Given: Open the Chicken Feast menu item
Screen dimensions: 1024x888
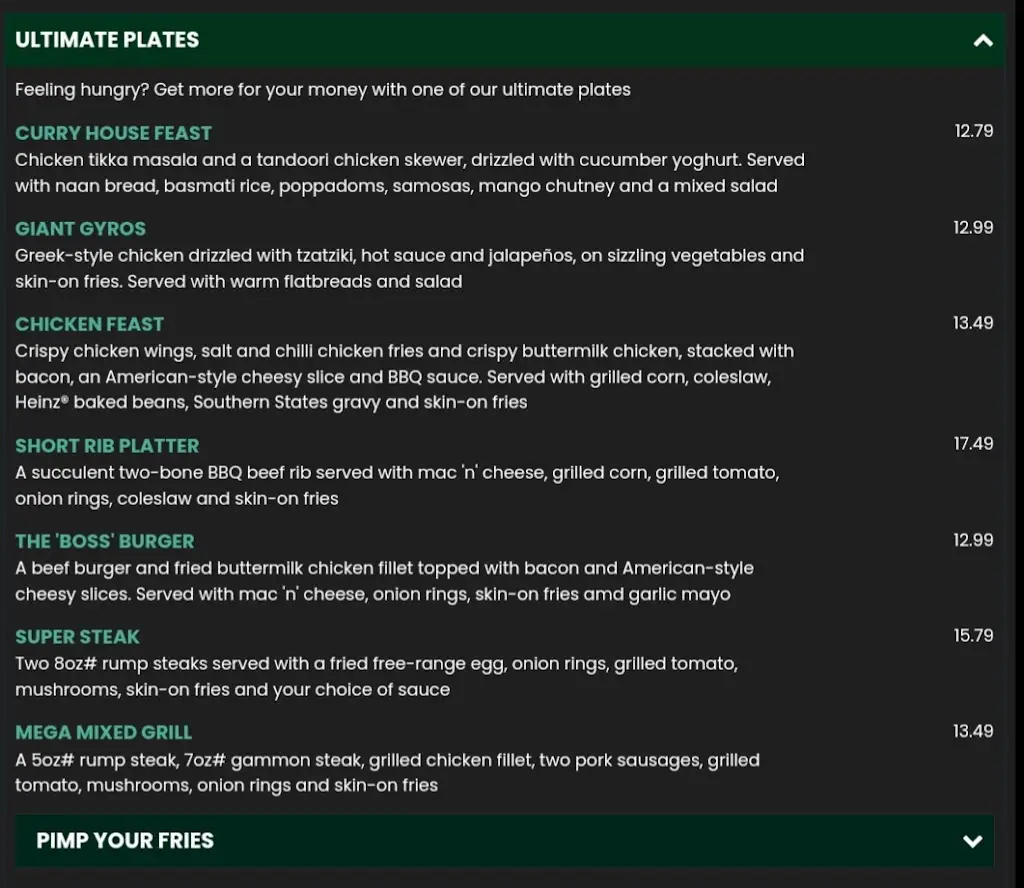Looking at the screenshot, I should click(89, 324).
